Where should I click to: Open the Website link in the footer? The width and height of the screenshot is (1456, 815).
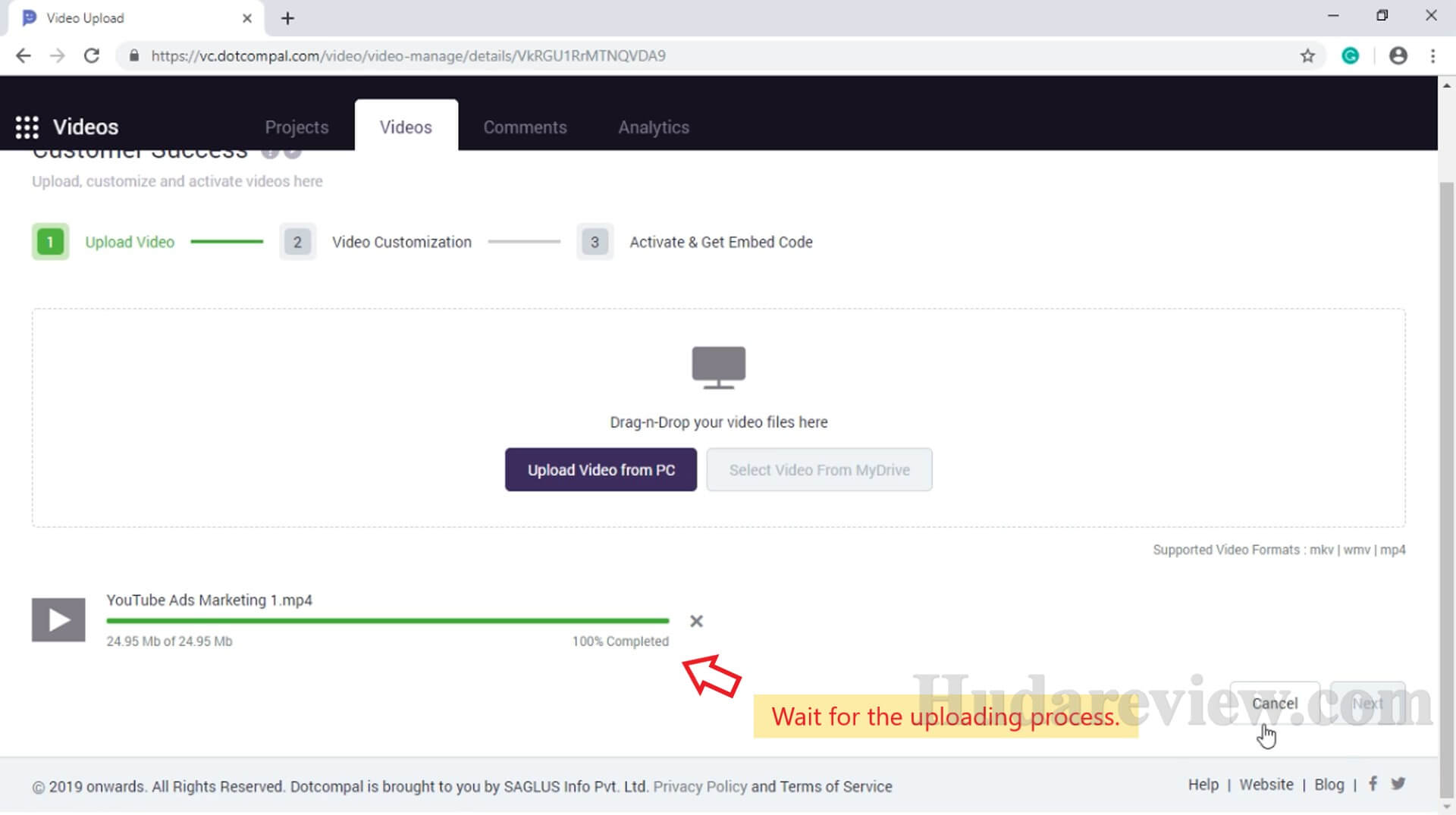[1266, 785]
